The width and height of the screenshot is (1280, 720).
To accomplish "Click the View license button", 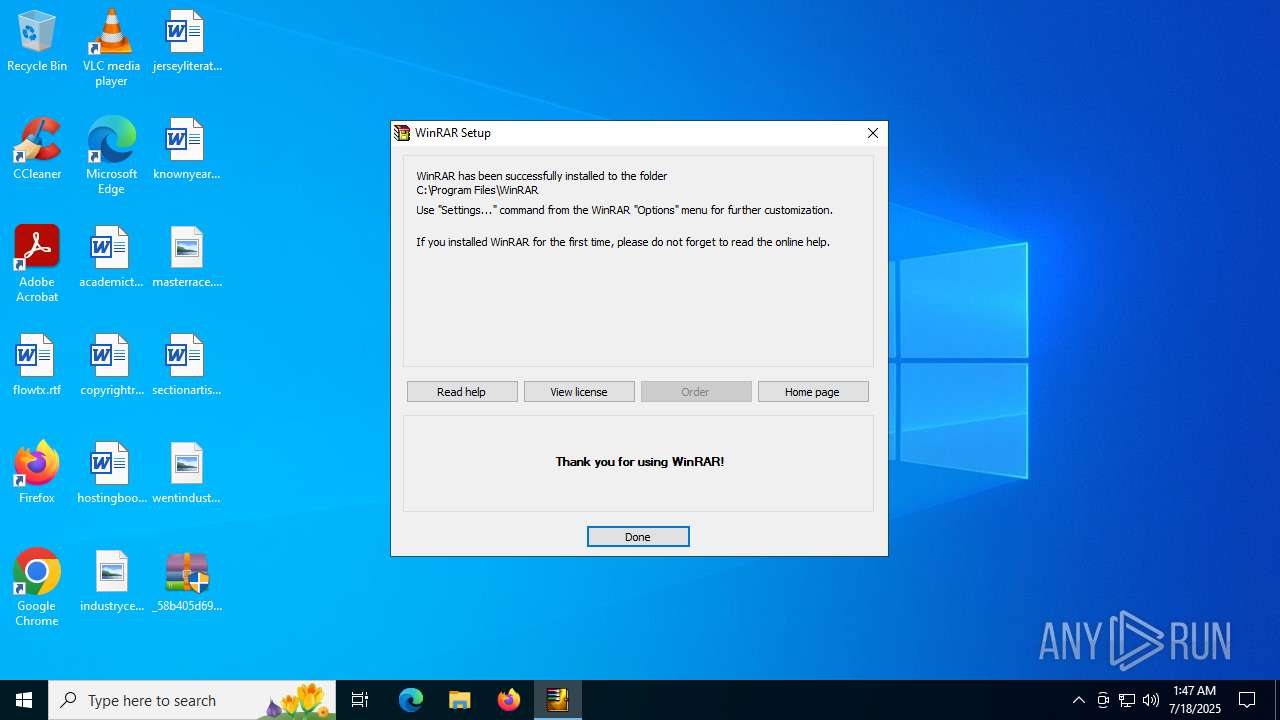I will tap(579, 392).
